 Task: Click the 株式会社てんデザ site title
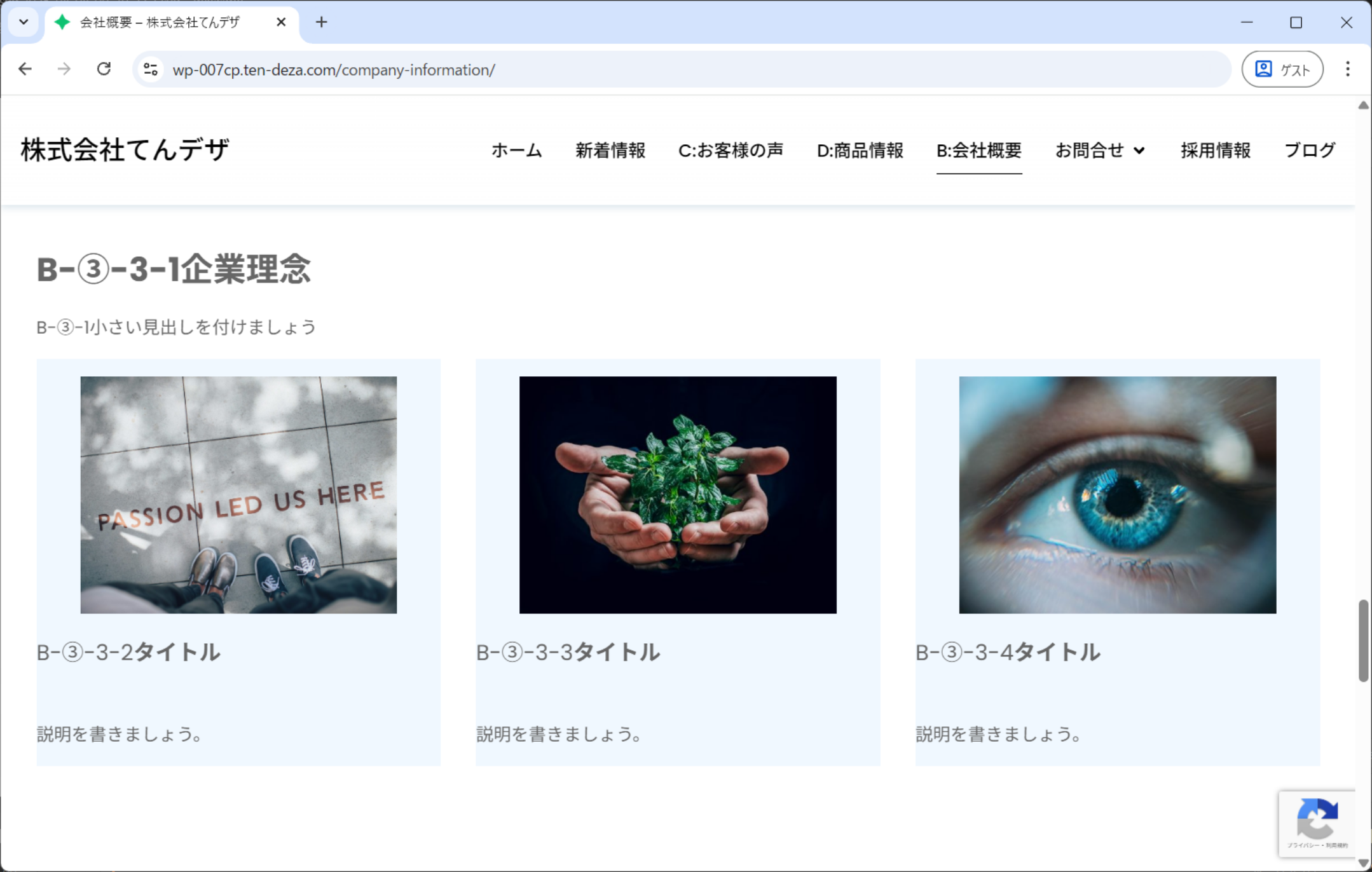coord(125,150)
